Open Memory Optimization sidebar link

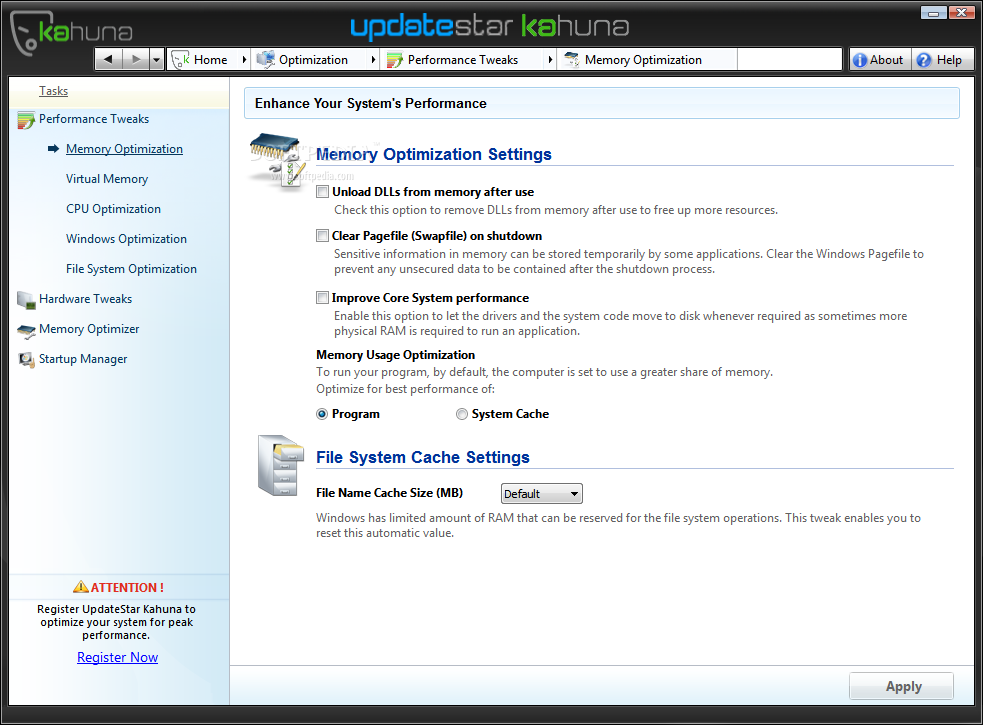click(x=124, y=149)
